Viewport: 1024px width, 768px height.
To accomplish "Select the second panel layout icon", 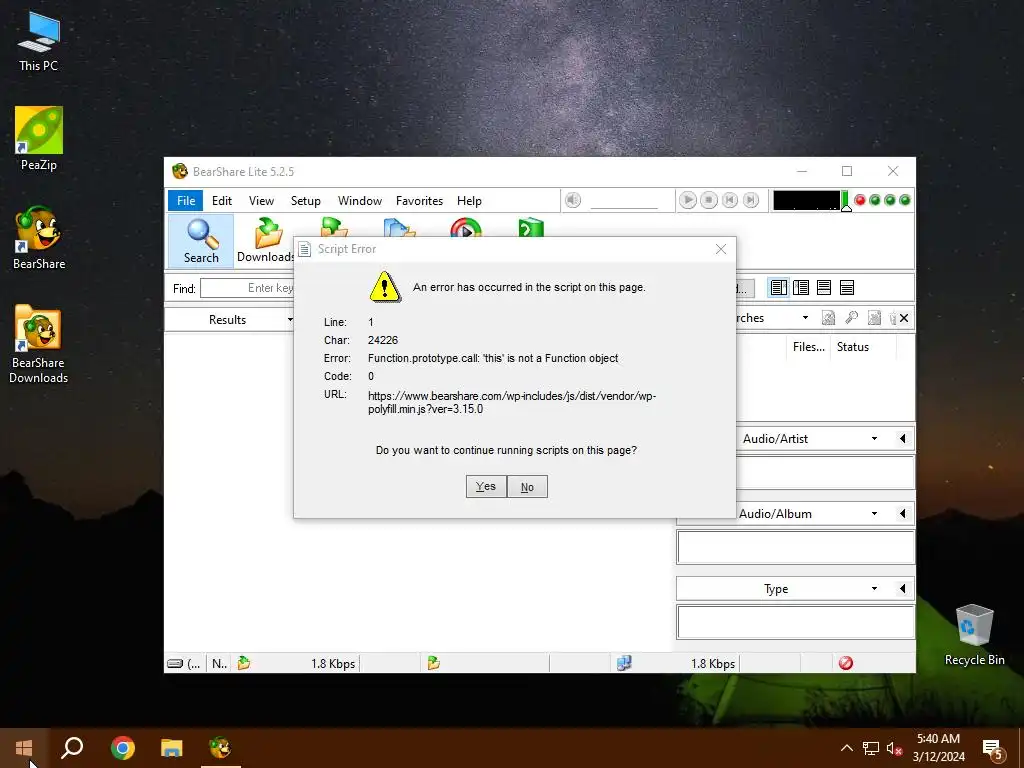I will (801, 287).
